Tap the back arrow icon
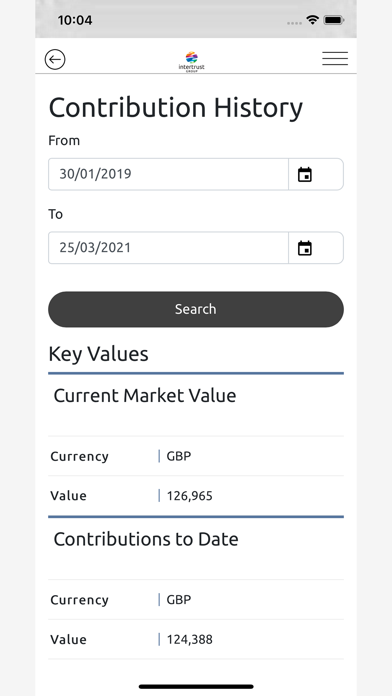The image size is (392, 696). (55, 59)
